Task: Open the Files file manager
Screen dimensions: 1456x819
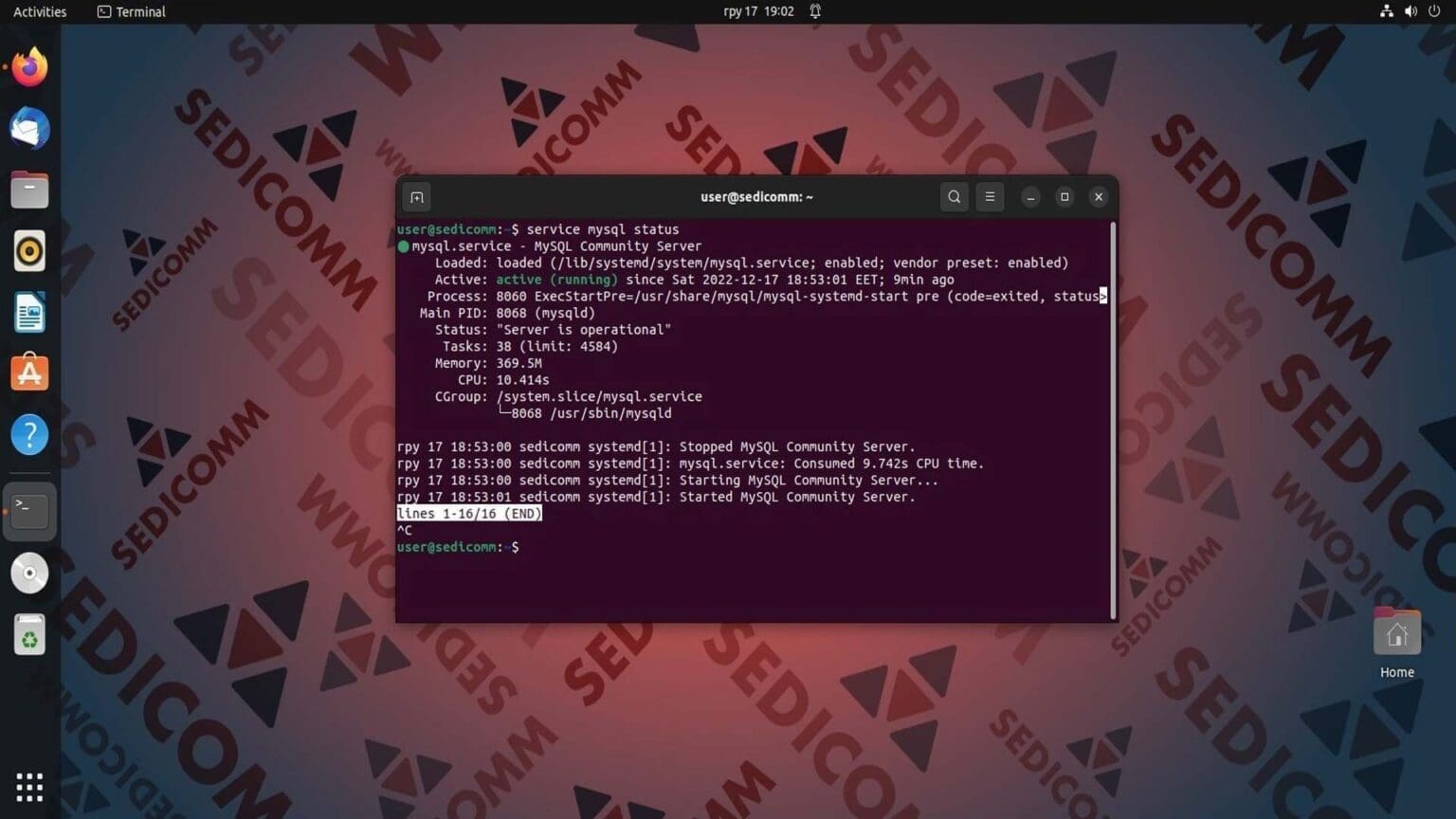Action: [x=28, y=190]
